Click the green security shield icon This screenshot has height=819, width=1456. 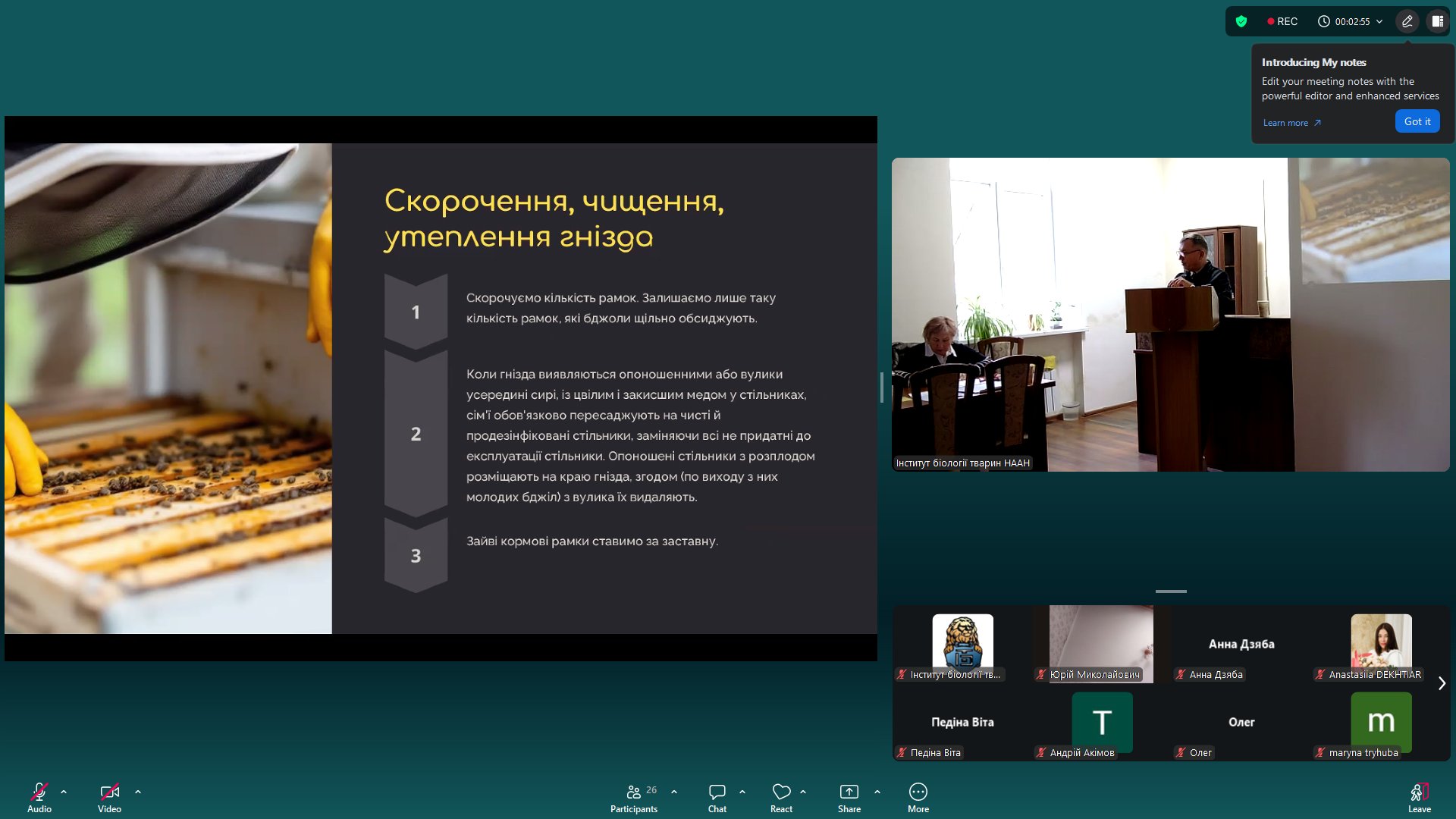[x=1241, y=21]
